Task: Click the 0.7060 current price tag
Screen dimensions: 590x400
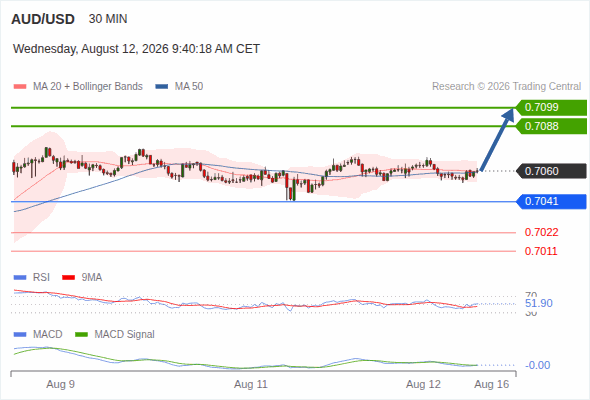Action: pyautogui.click(x=551, y=171)
